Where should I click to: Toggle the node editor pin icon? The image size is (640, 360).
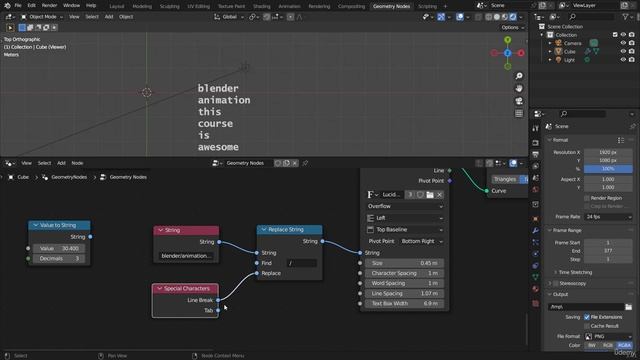click(305, 163)
